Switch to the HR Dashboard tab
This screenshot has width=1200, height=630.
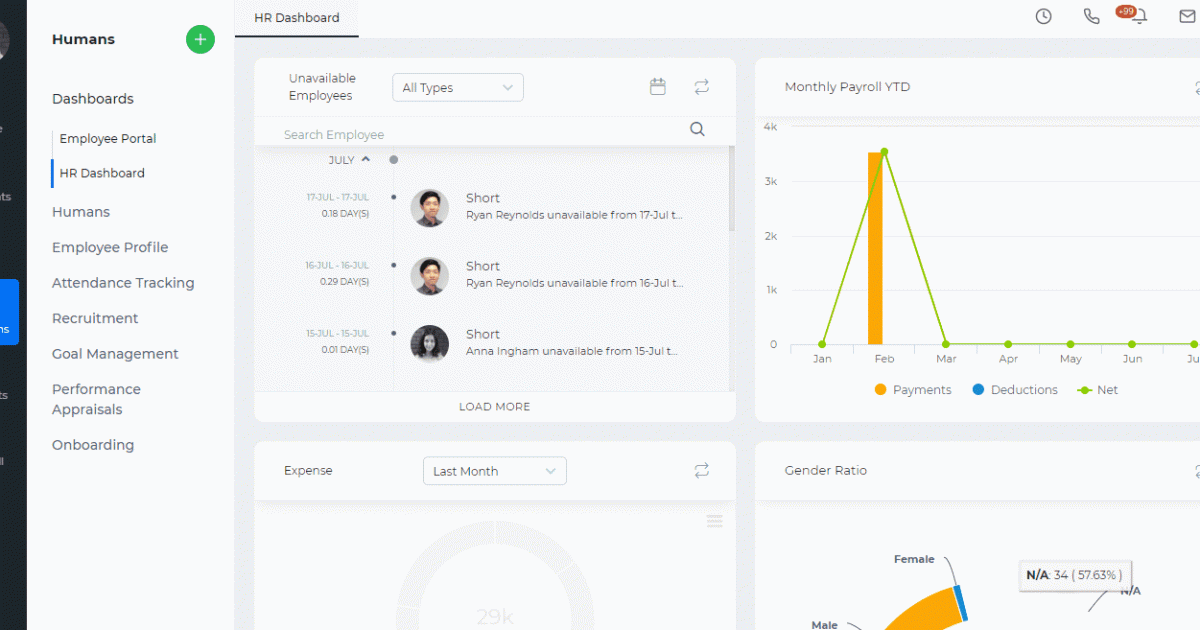click(296, 18)
